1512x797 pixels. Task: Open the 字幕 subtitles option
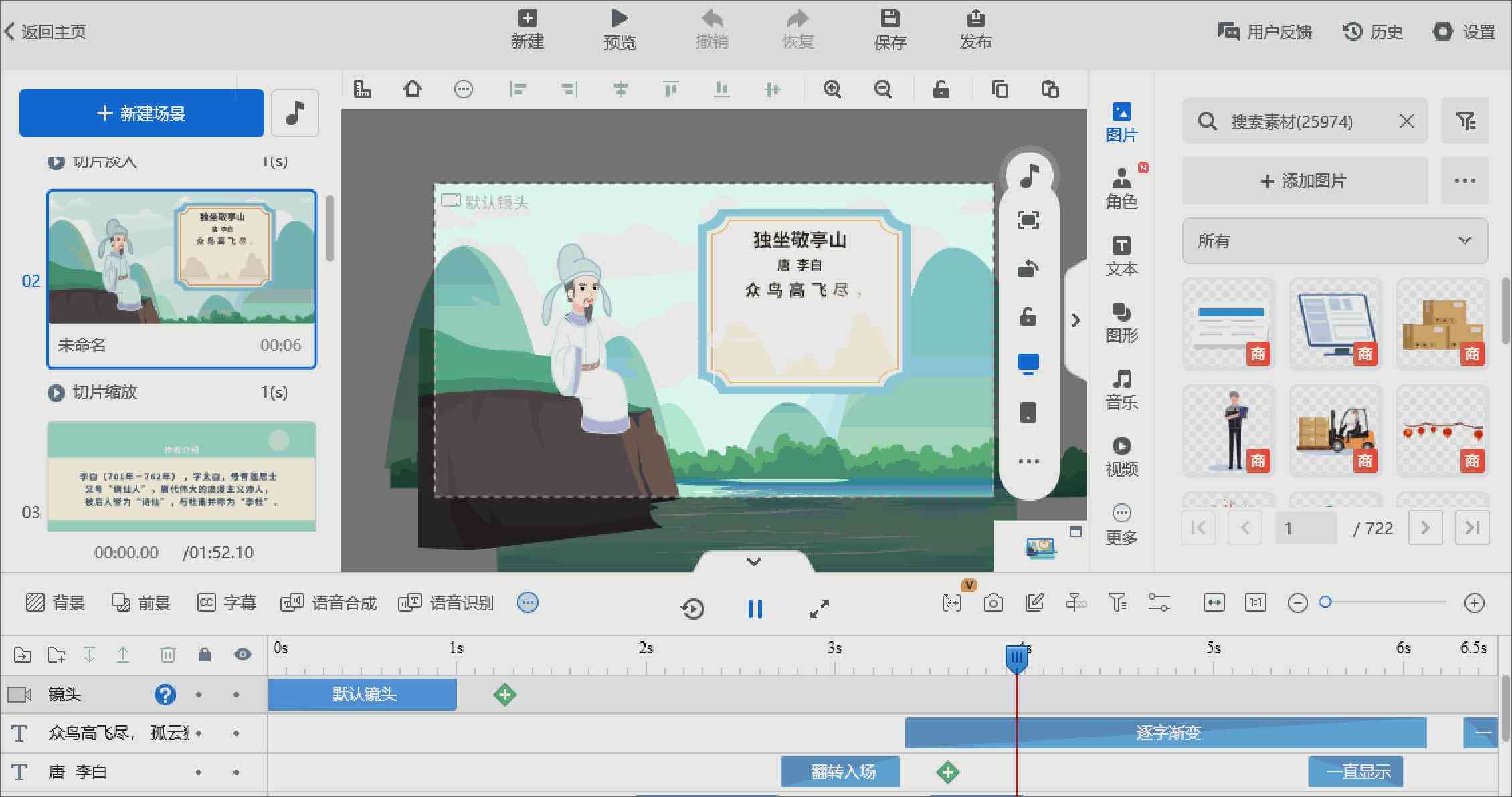pos(227,603)
